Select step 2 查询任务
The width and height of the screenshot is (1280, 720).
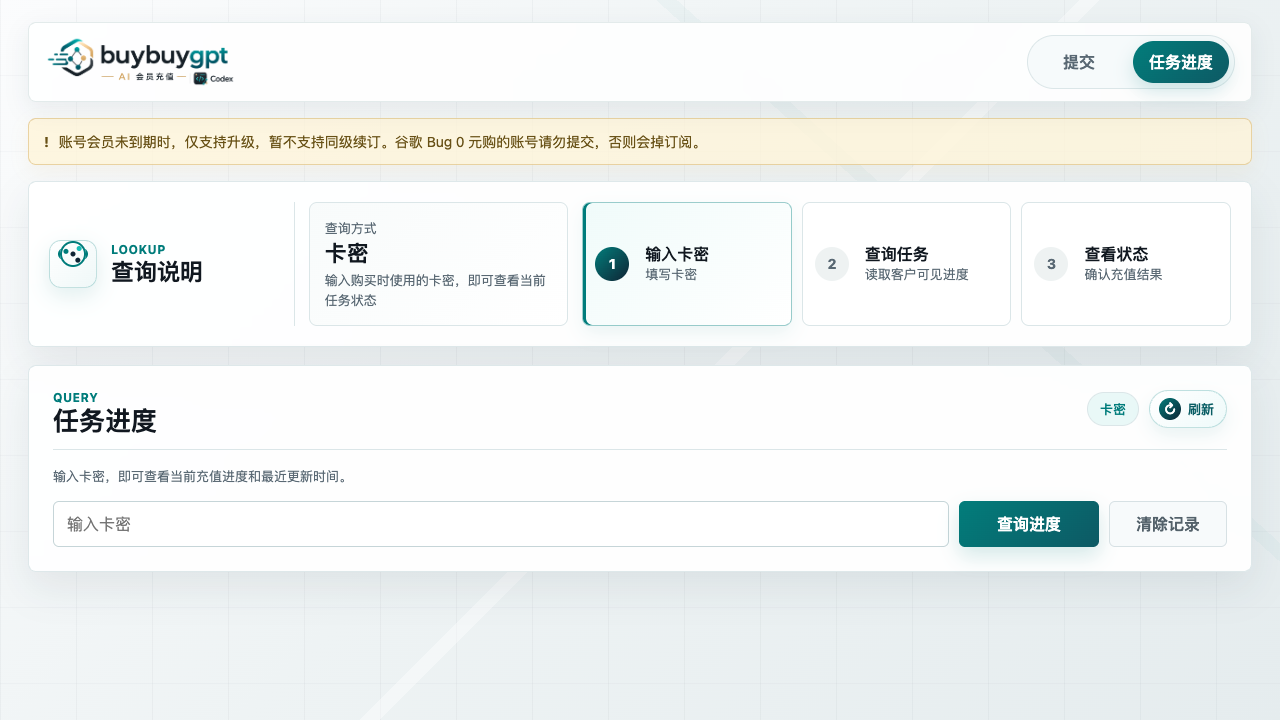906,264
